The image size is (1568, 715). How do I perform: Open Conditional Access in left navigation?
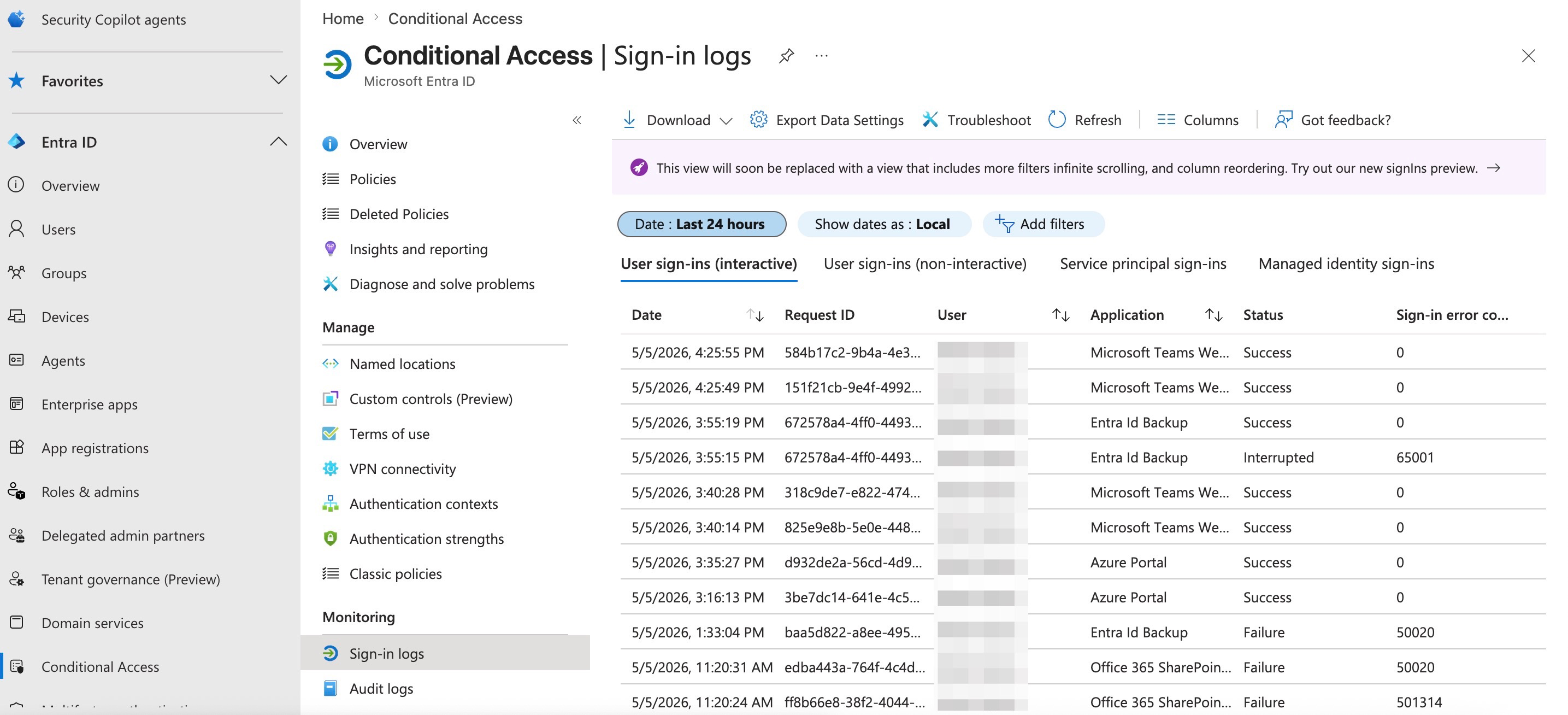point(100,666)
